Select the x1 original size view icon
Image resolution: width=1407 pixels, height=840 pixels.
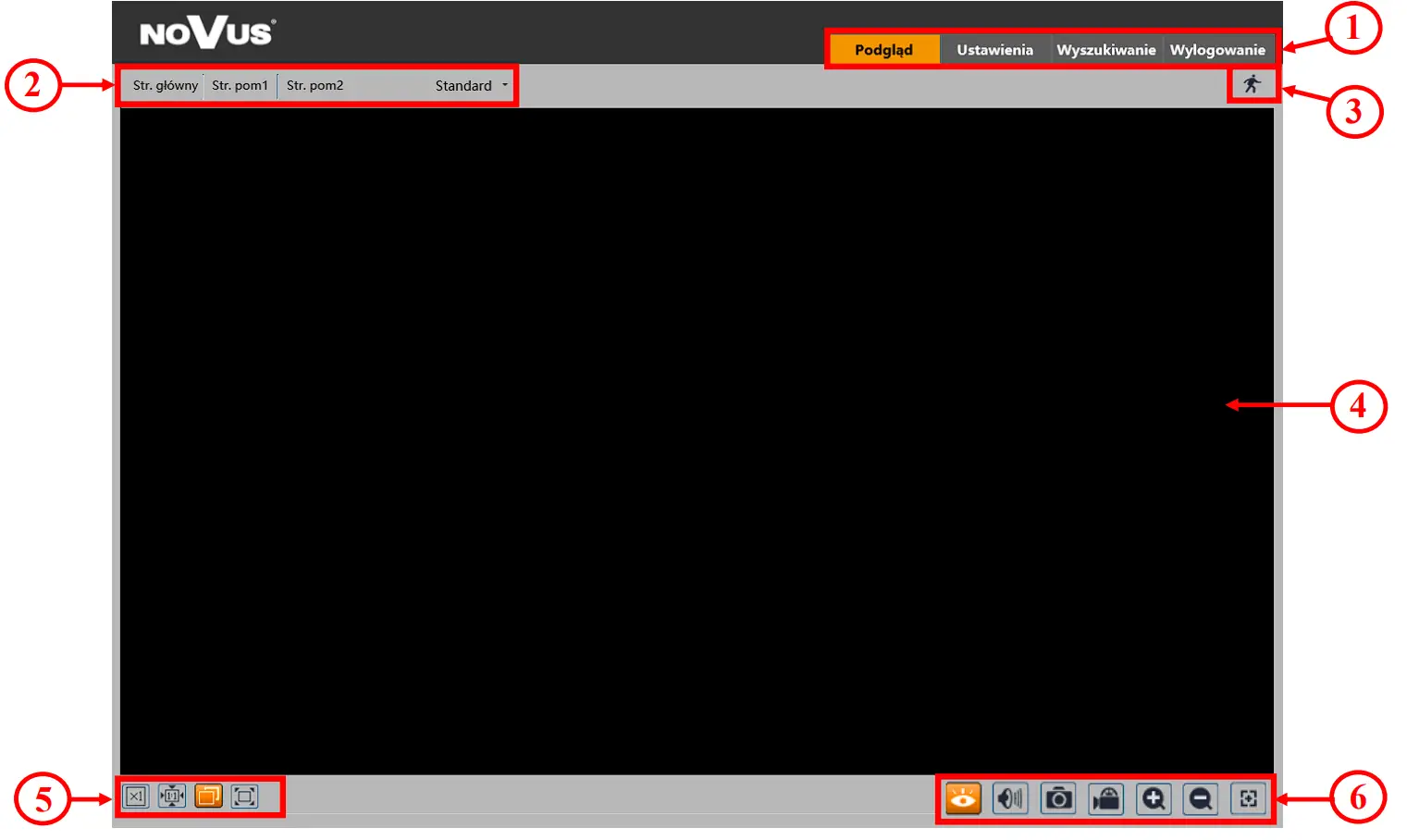[135, 797]
